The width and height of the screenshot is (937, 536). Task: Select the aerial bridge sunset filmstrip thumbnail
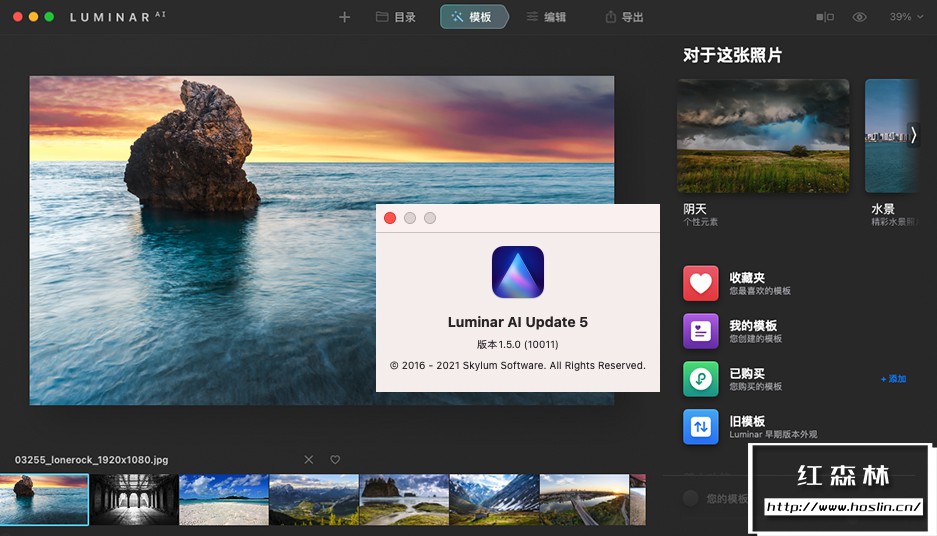pyautogui.click(x=584, y=500)
